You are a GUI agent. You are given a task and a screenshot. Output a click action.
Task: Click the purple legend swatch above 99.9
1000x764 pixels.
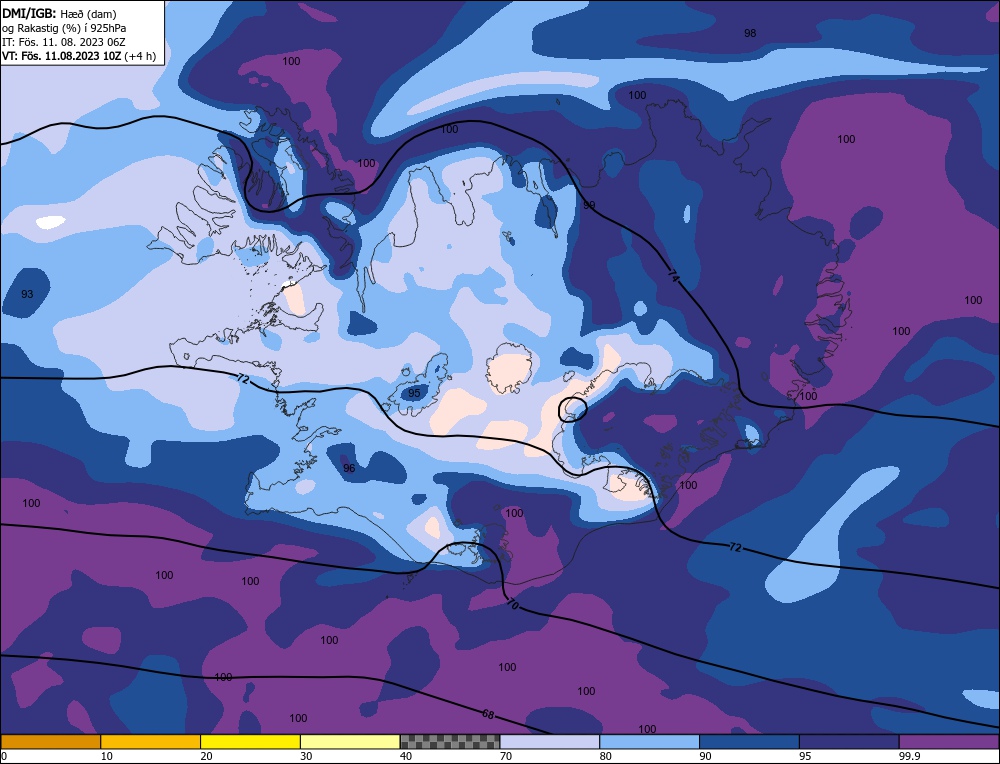click(x=949, y=742)
